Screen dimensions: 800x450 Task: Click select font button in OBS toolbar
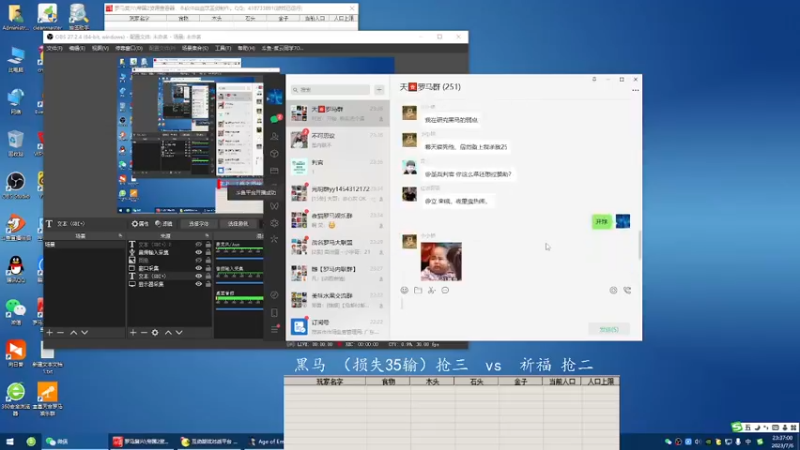click(x=198, y=224)
